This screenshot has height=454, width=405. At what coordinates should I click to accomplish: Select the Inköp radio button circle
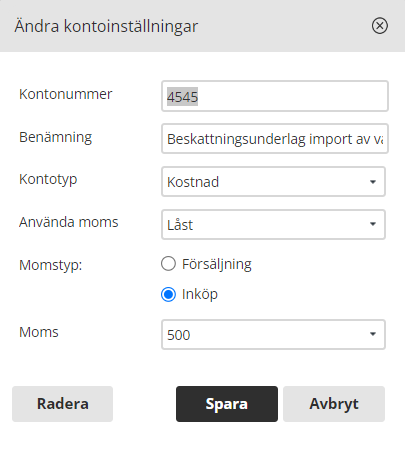(168, 294)
